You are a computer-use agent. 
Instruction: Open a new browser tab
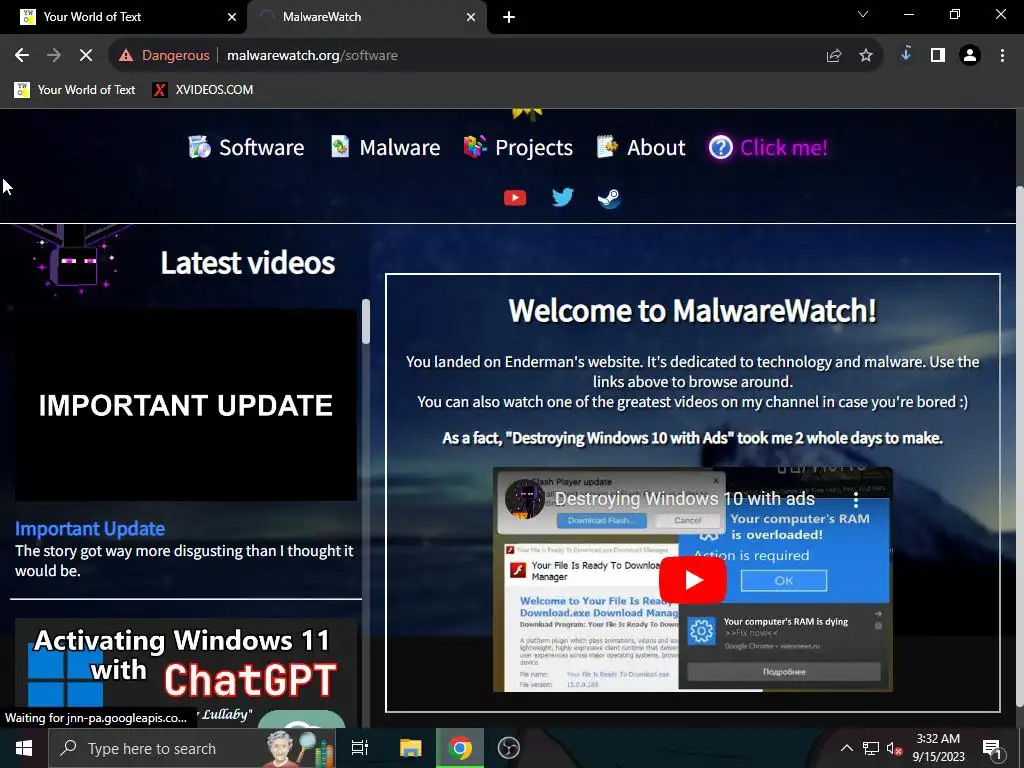click(x=509, y=17)
